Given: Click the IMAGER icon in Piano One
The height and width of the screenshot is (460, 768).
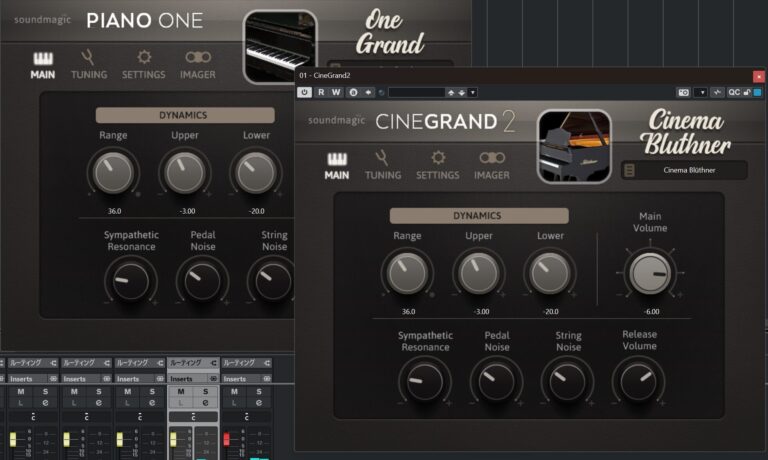Looking at the screenshot, I should point(198,57).
